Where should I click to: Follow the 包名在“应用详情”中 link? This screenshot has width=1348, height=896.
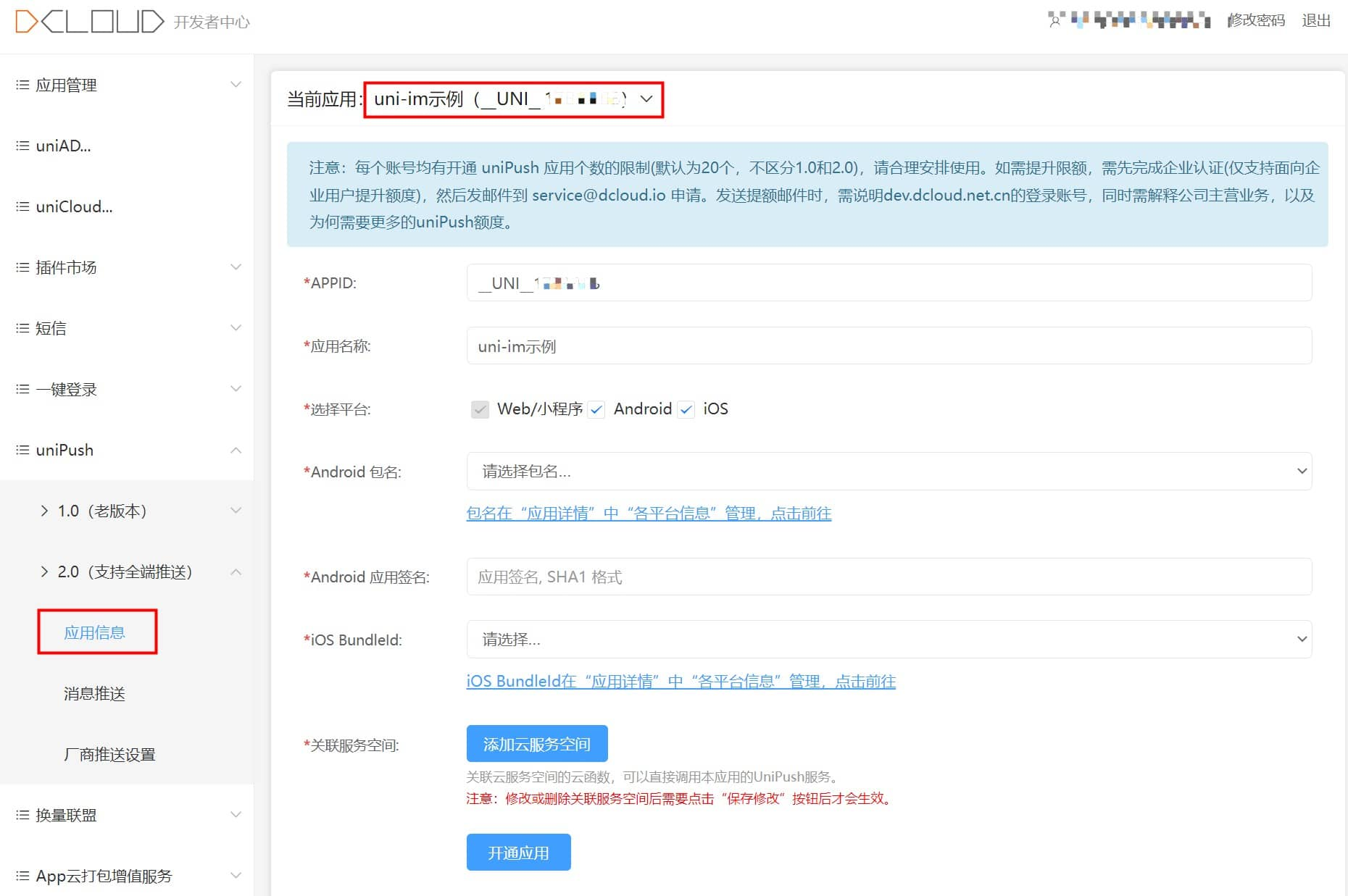point(649,514)
